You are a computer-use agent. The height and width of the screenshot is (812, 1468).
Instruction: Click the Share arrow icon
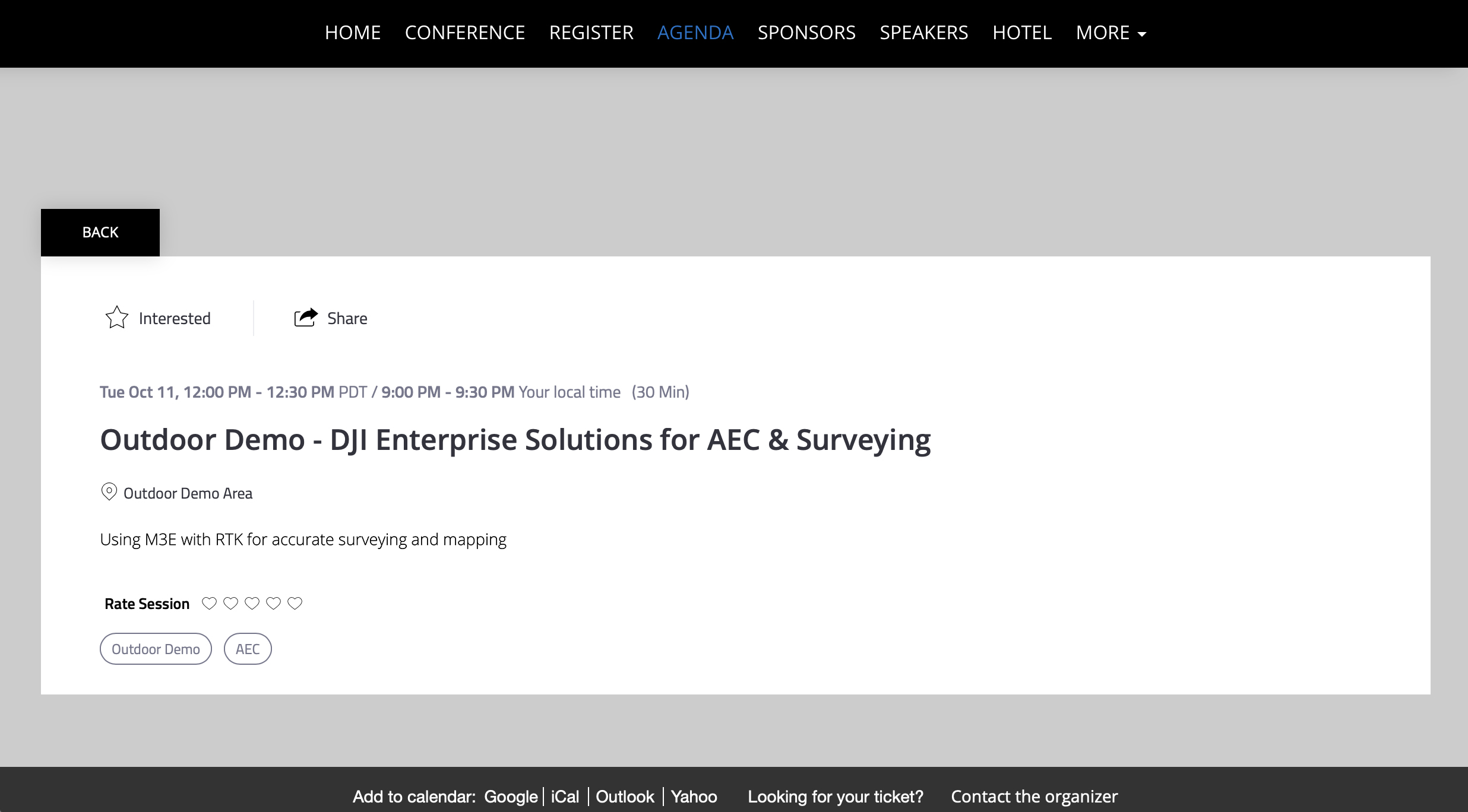[306, 318]
